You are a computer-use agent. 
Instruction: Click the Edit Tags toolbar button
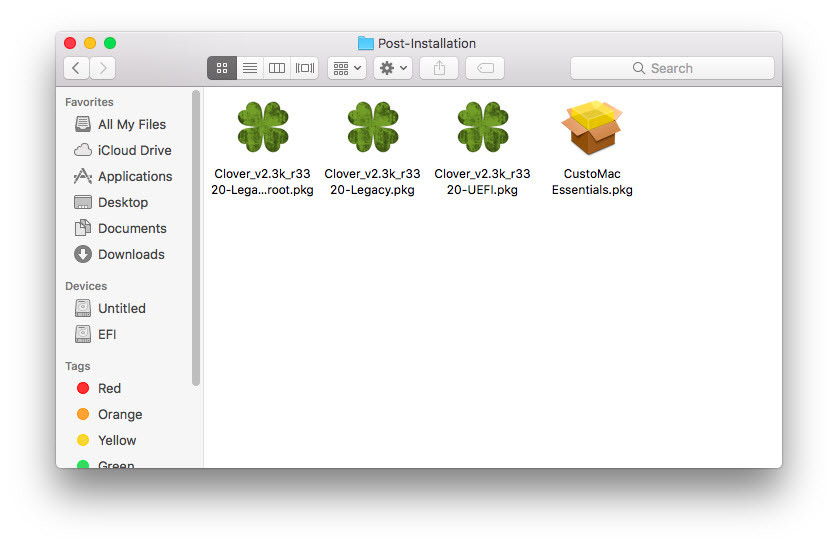click(485, 68)
